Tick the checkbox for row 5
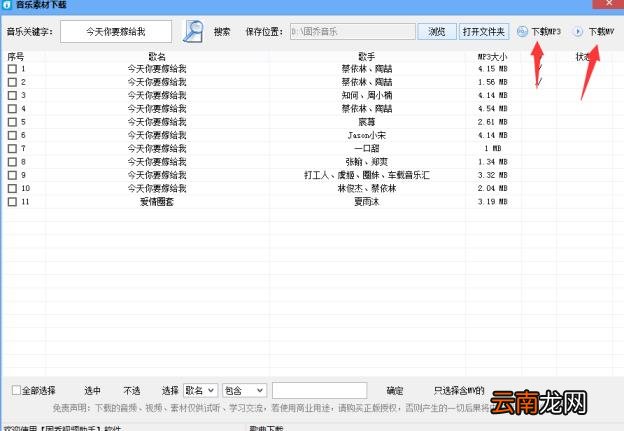Image resolution: width=624 pixels, height=431 pixels. pyautogui.click(x=12, y=122)
